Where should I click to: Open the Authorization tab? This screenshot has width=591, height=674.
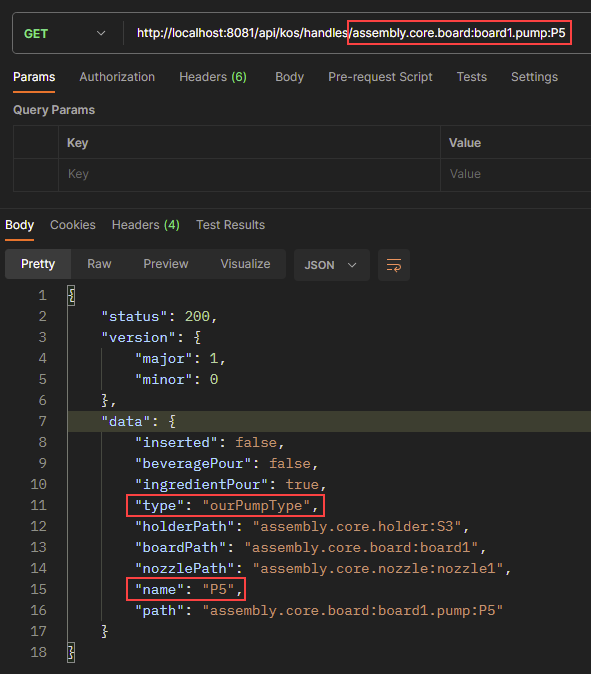coord(117,77)
